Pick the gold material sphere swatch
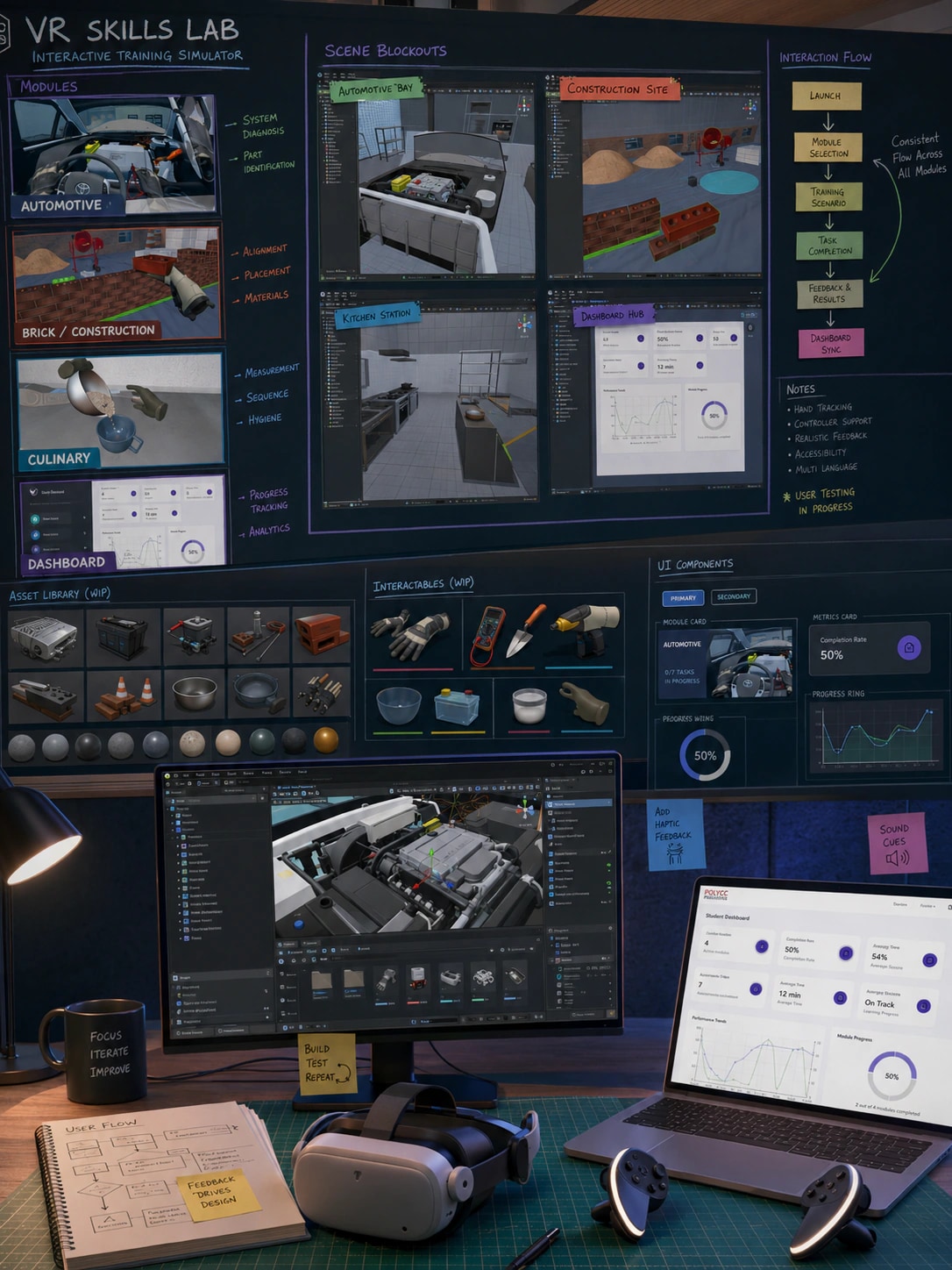 click(x=326, y=740)
